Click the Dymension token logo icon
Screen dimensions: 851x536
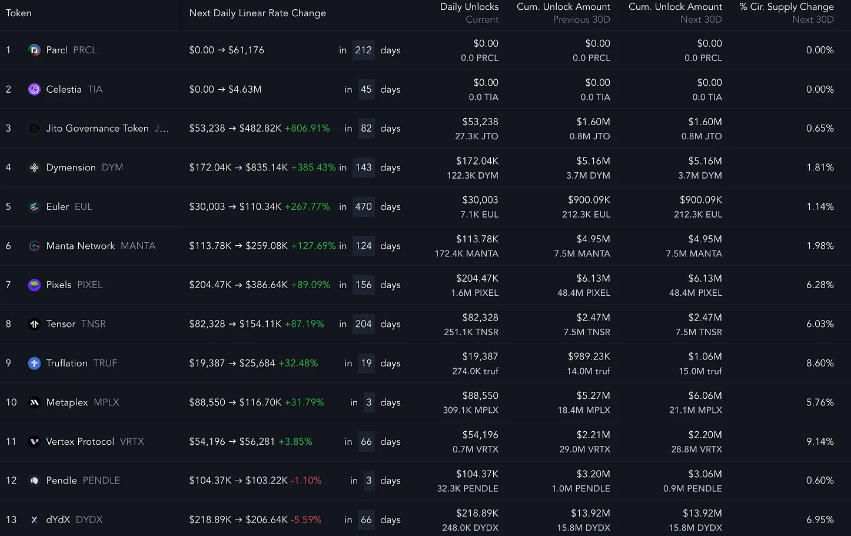pyautogui.click(x=34, y=167)
